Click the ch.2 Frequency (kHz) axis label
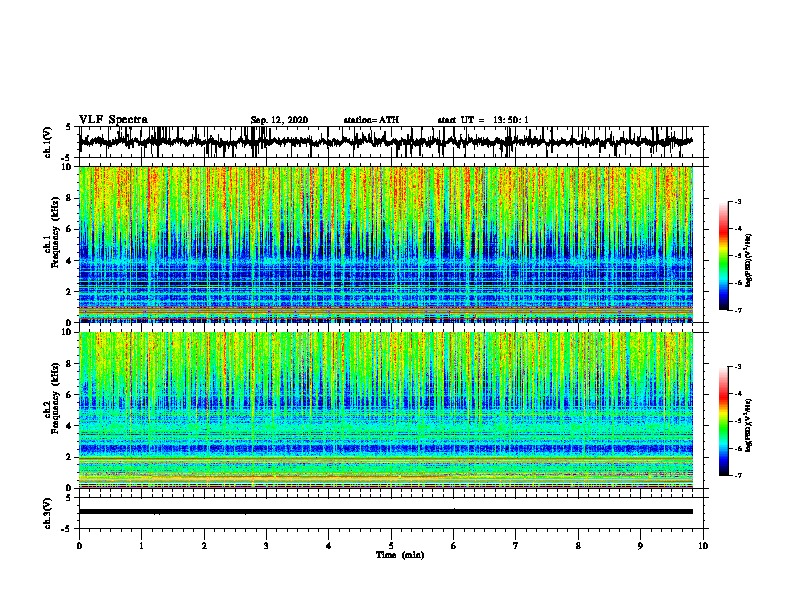 (52, 398)
